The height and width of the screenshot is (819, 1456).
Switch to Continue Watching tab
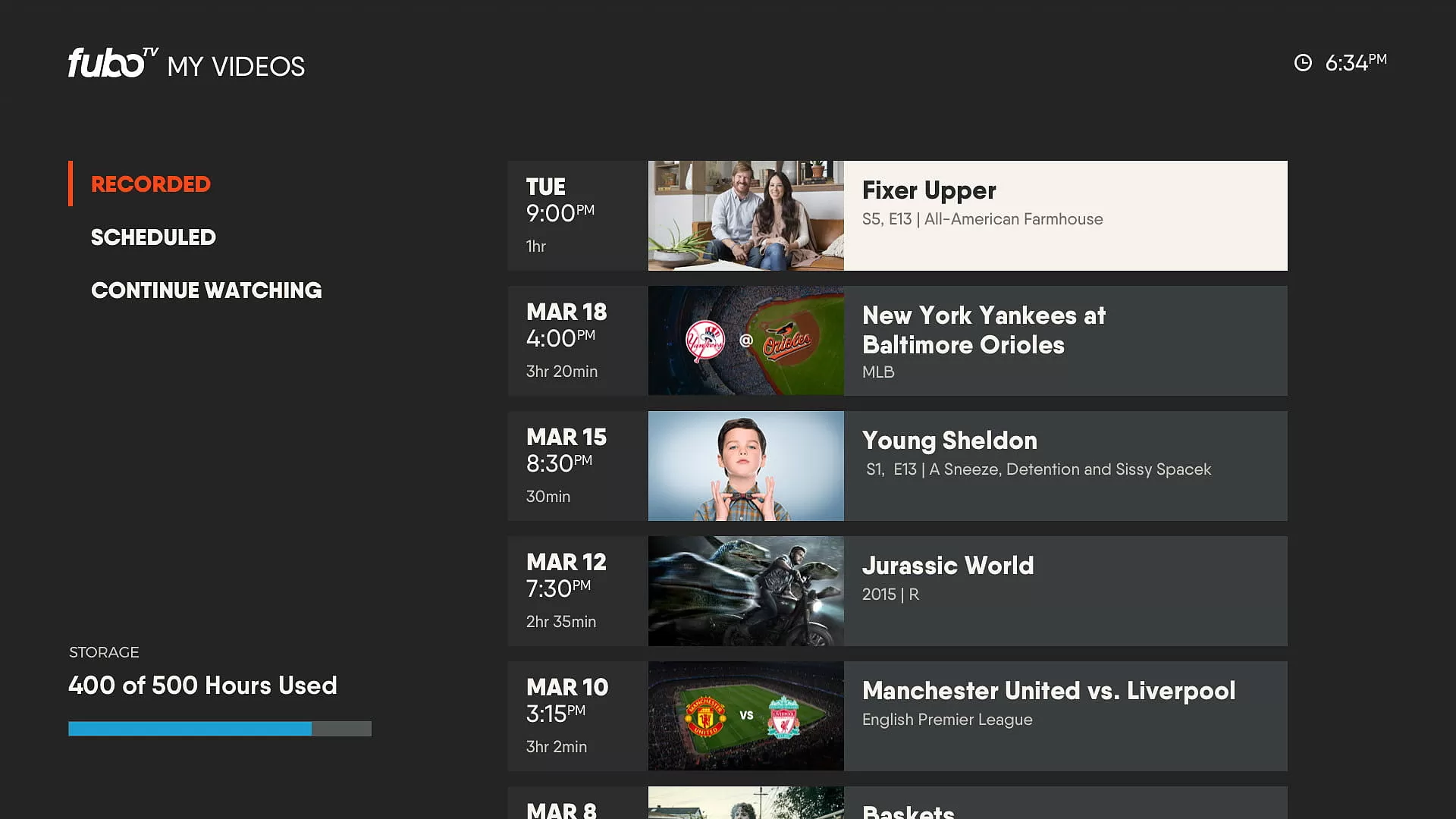pyautogui.click(x=206, y=290)
